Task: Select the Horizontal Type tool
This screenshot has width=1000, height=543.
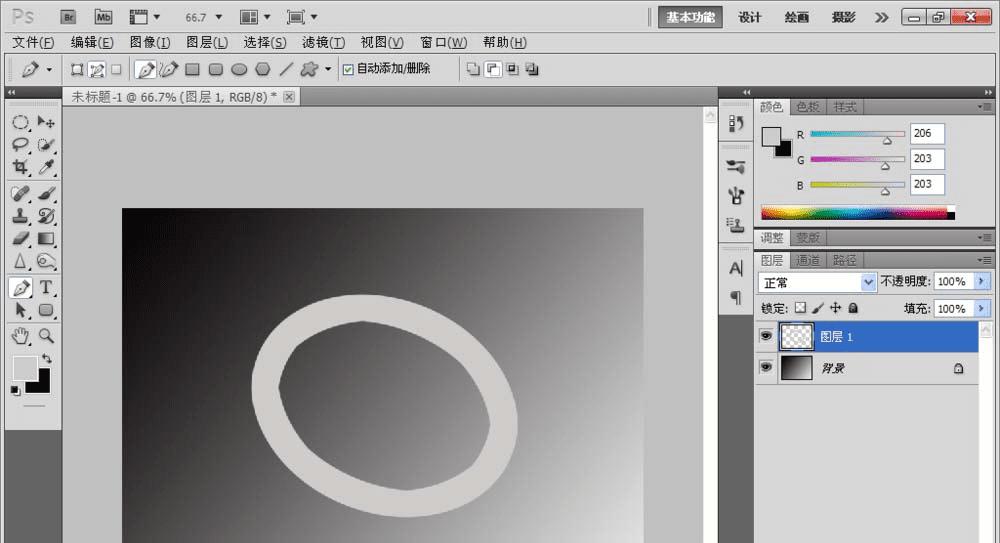Action: pos(46,288)
